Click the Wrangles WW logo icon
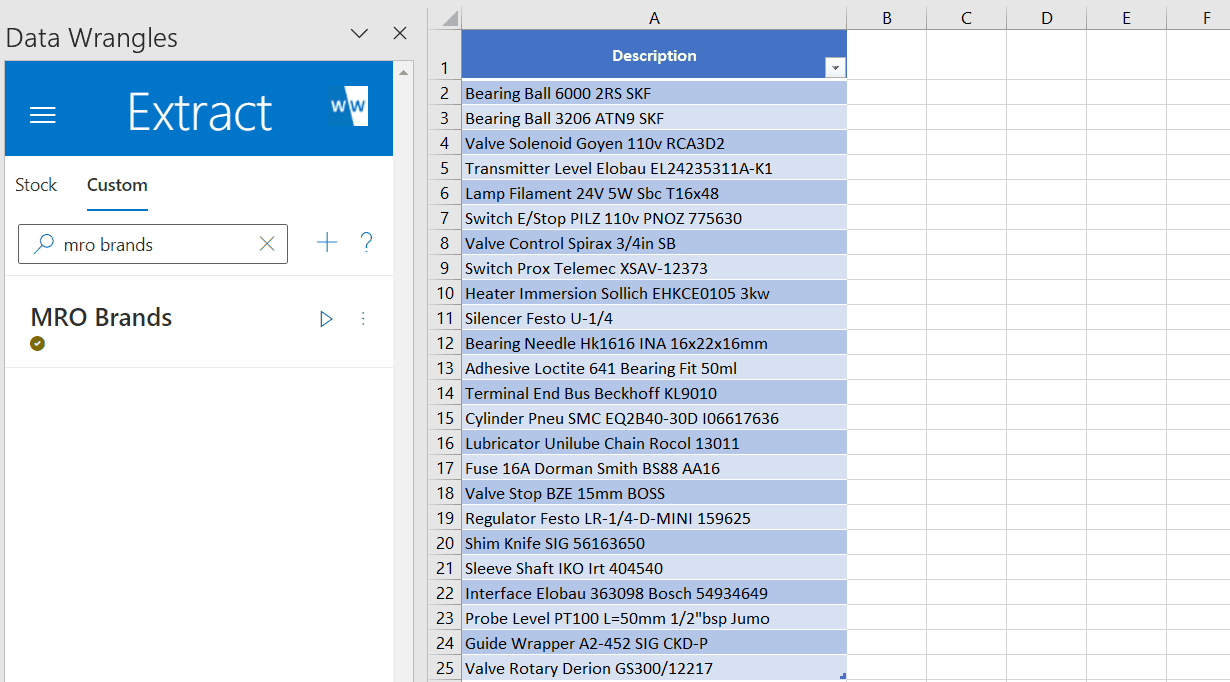 coord(349,106)
